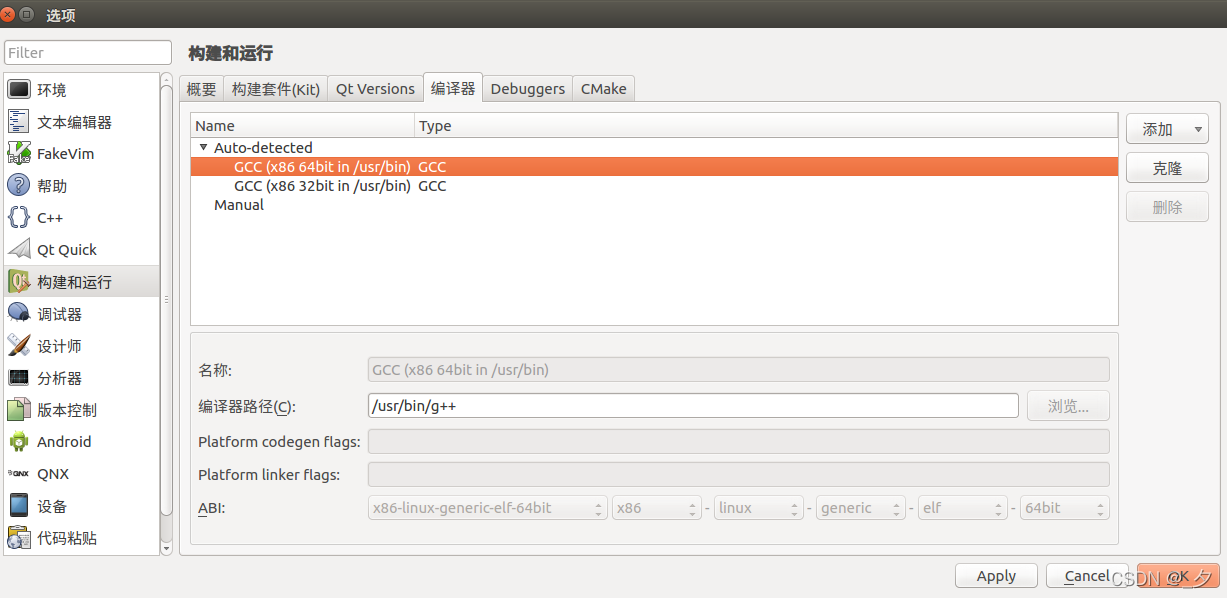Screen dimensions: 1227x598
Task: Open the x86 architecture dropdown
Action: click(x=656, y=508)
